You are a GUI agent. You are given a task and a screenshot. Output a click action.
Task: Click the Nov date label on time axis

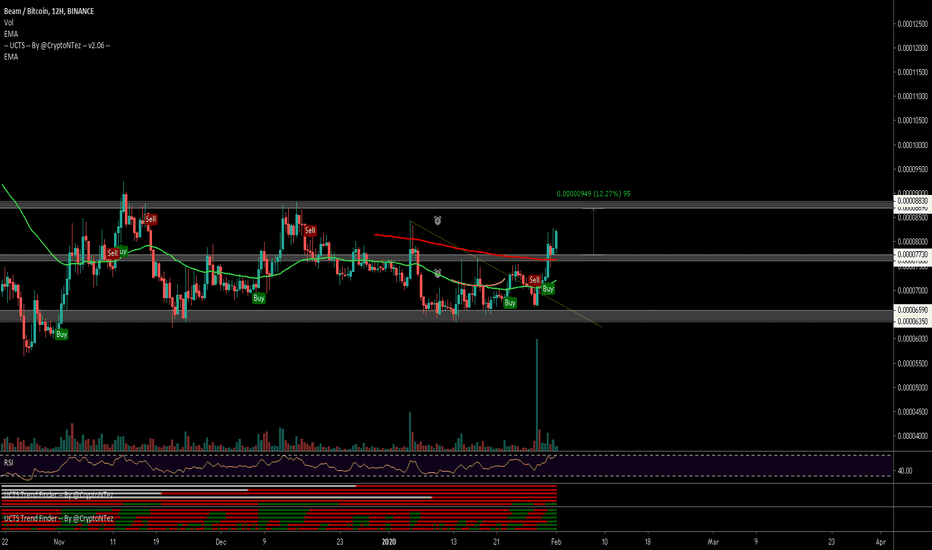click(58, 542)
